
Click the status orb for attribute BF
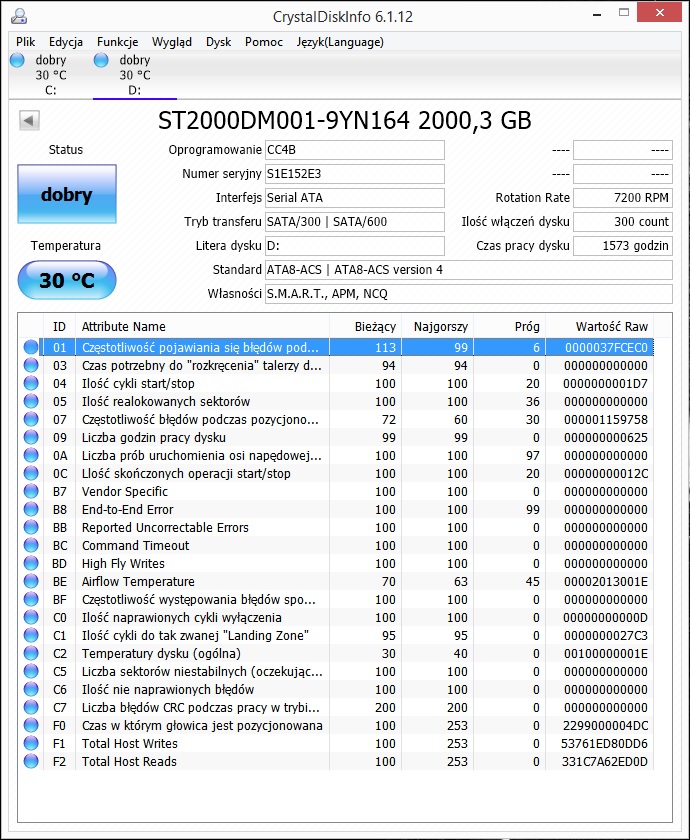point(31,599)
